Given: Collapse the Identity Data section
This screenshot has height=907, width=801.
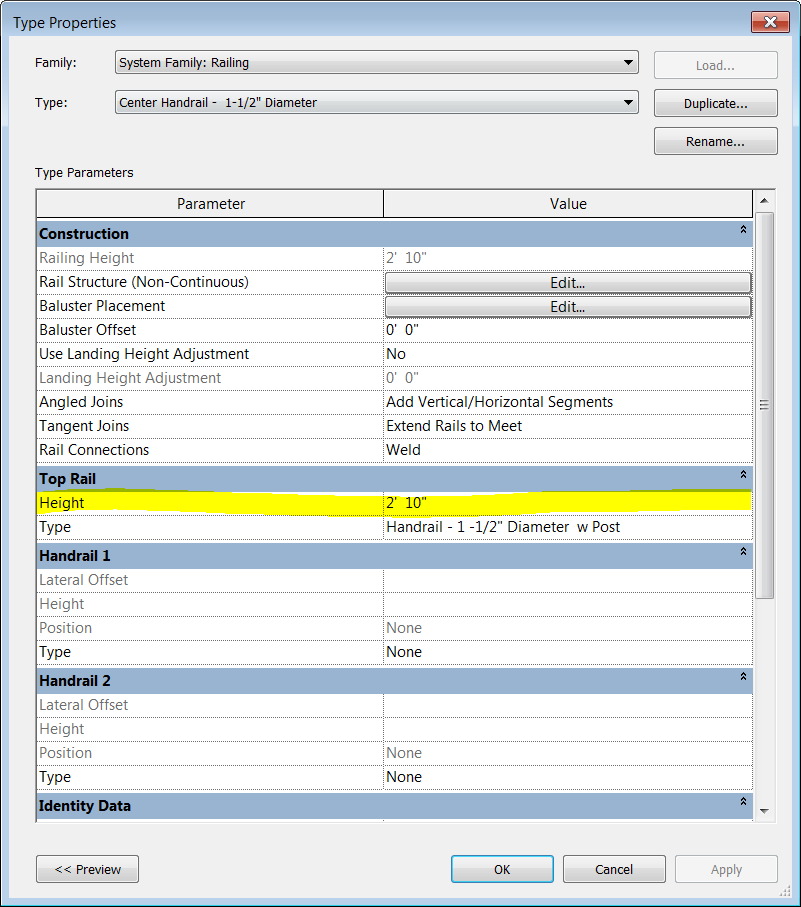Looking at the screenshot, I should (743, 801).
